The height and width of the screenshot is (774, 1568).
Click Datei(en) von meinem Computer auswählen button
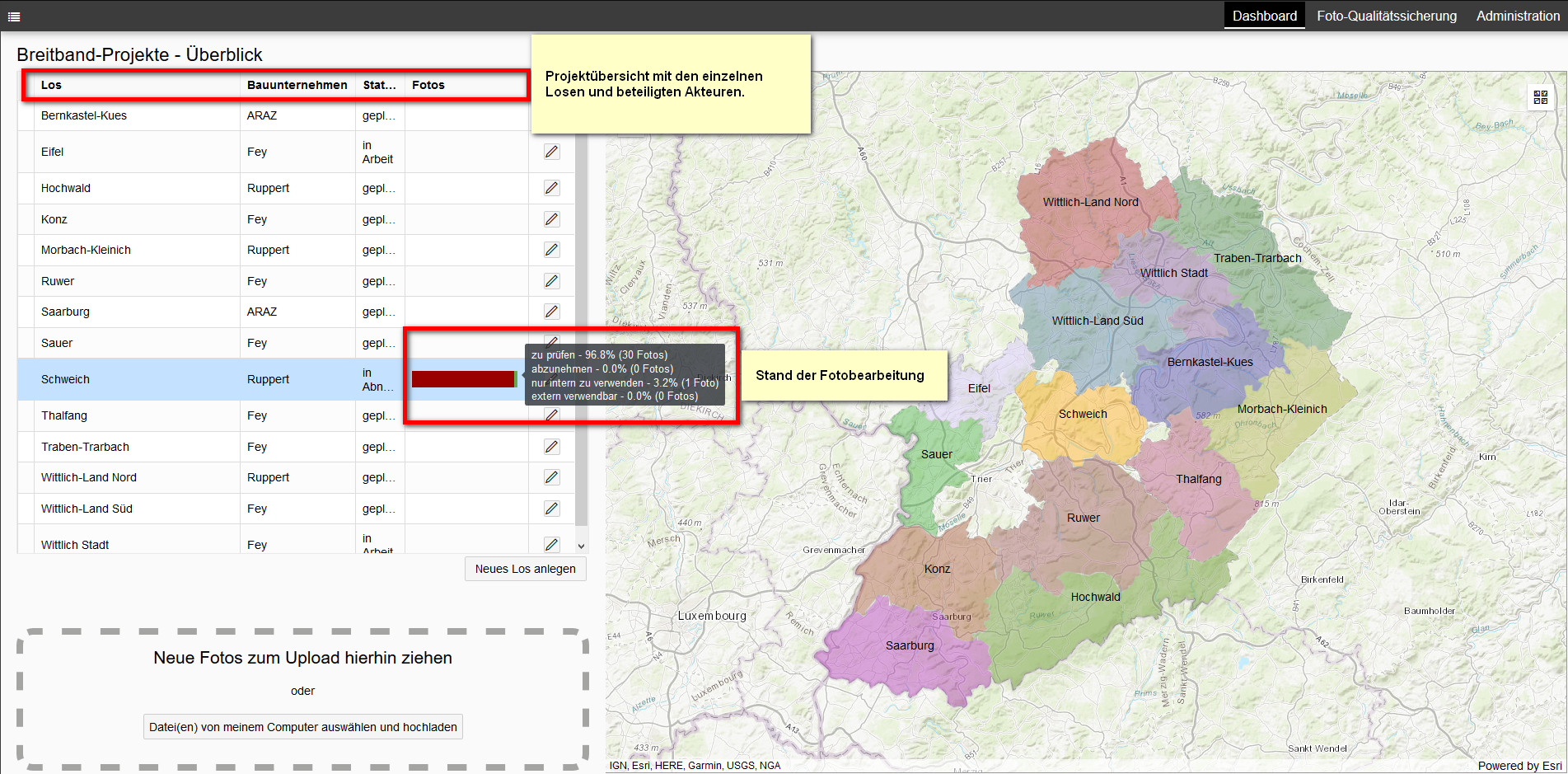(x=303, y=727)
